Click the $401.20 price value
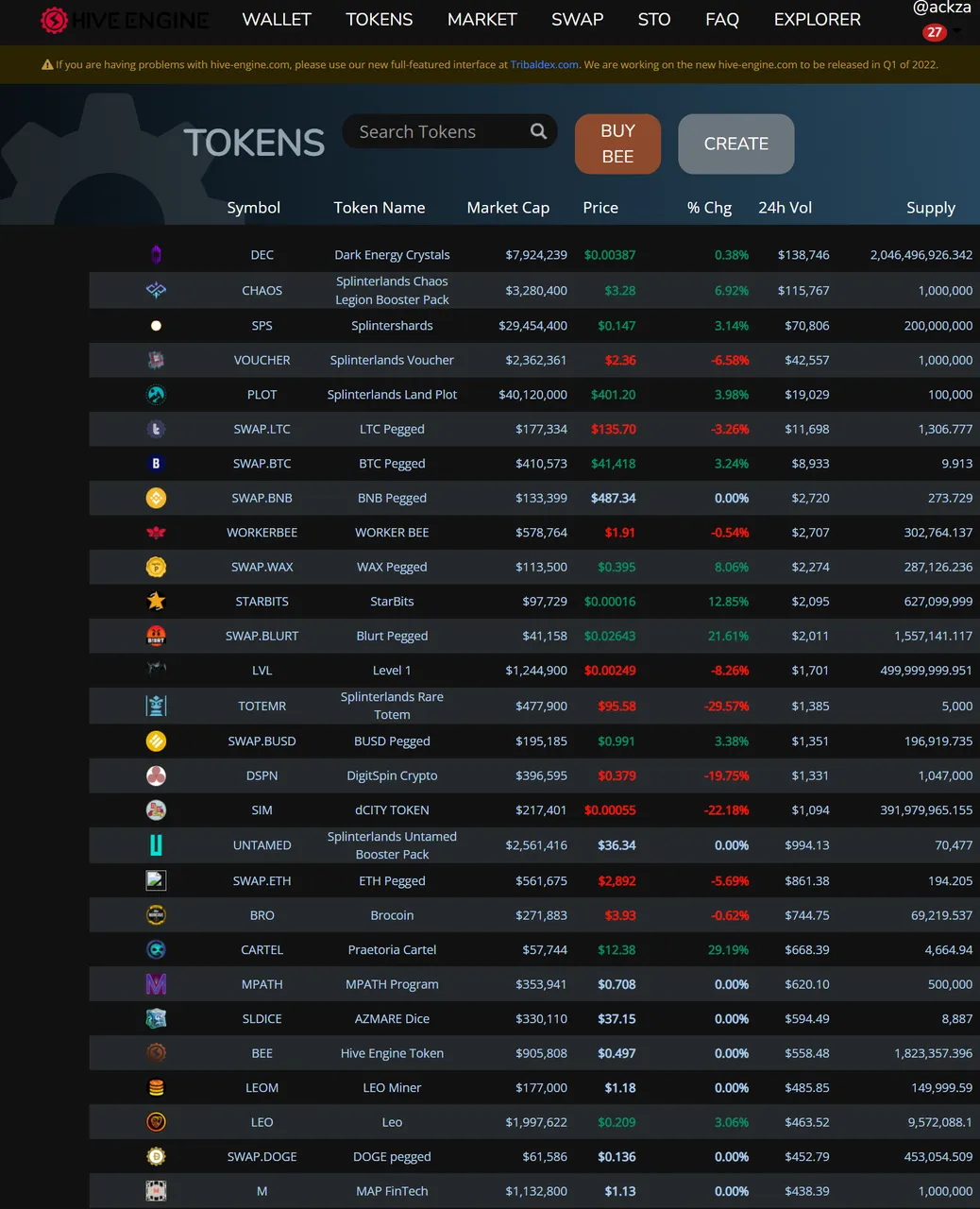 pos(614,395)
